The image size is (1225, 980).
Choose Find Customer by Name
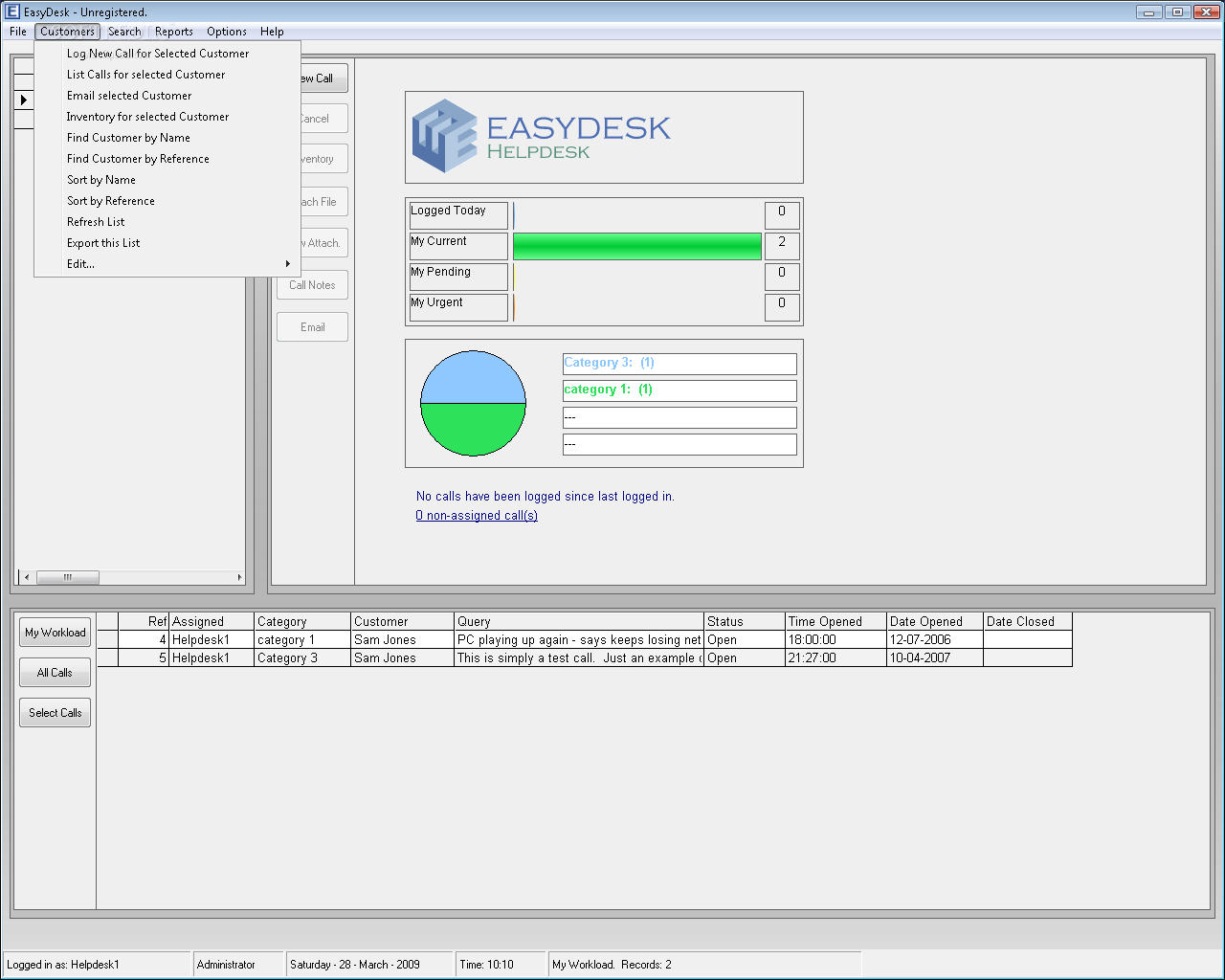[167, 138]
